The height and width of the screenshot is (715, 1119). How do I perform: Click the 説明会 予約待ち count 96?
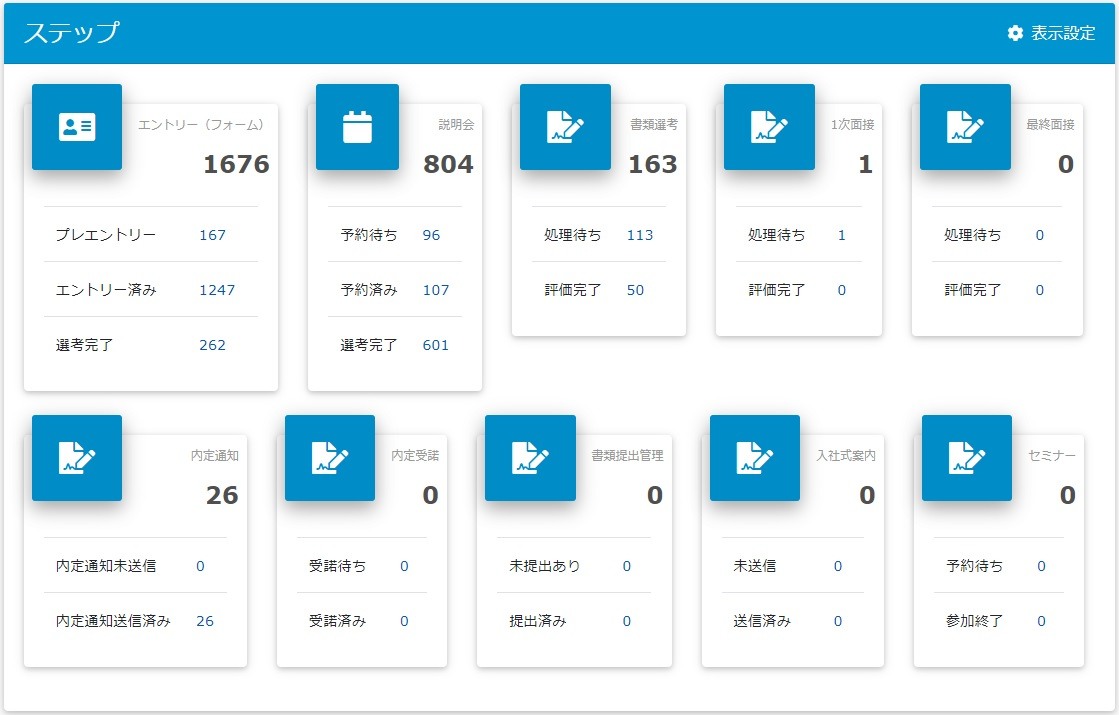point(431,235)
